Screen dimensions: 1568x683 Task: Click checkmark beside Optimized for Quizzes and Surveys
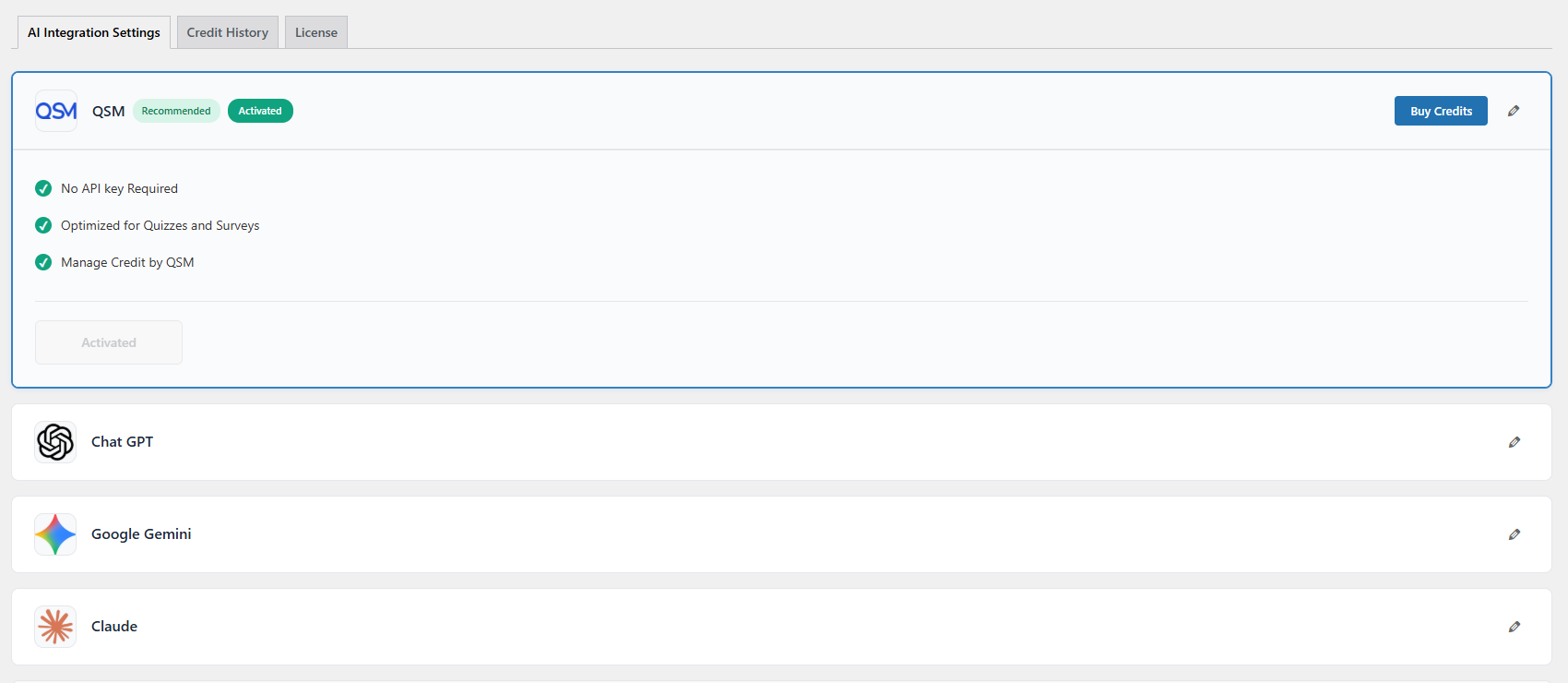click(x=43, y=225)
